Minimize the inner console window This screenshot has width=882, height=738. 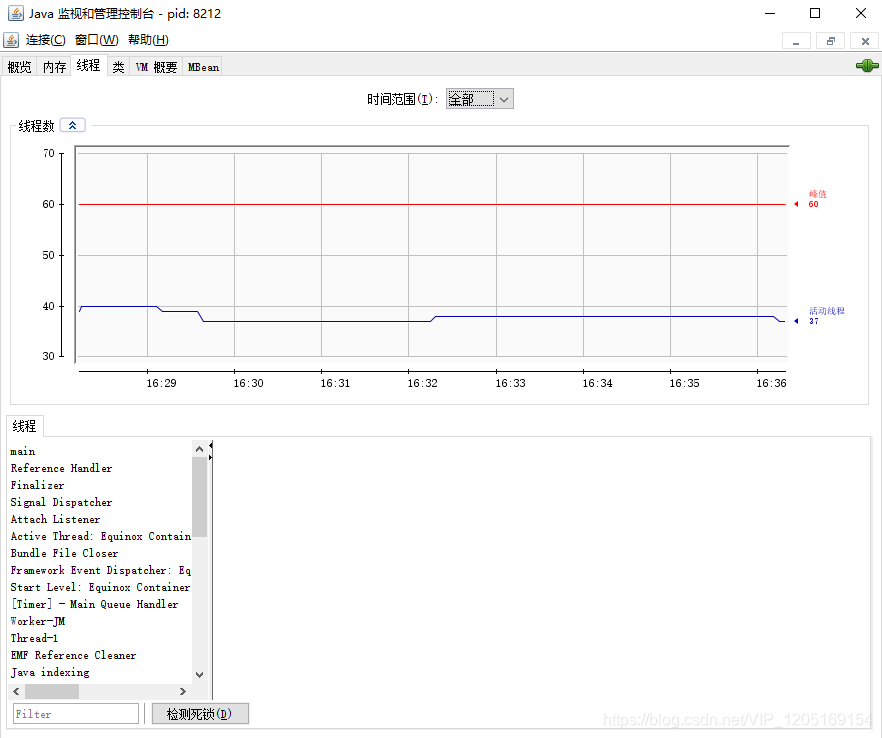(x=796, y=41)
